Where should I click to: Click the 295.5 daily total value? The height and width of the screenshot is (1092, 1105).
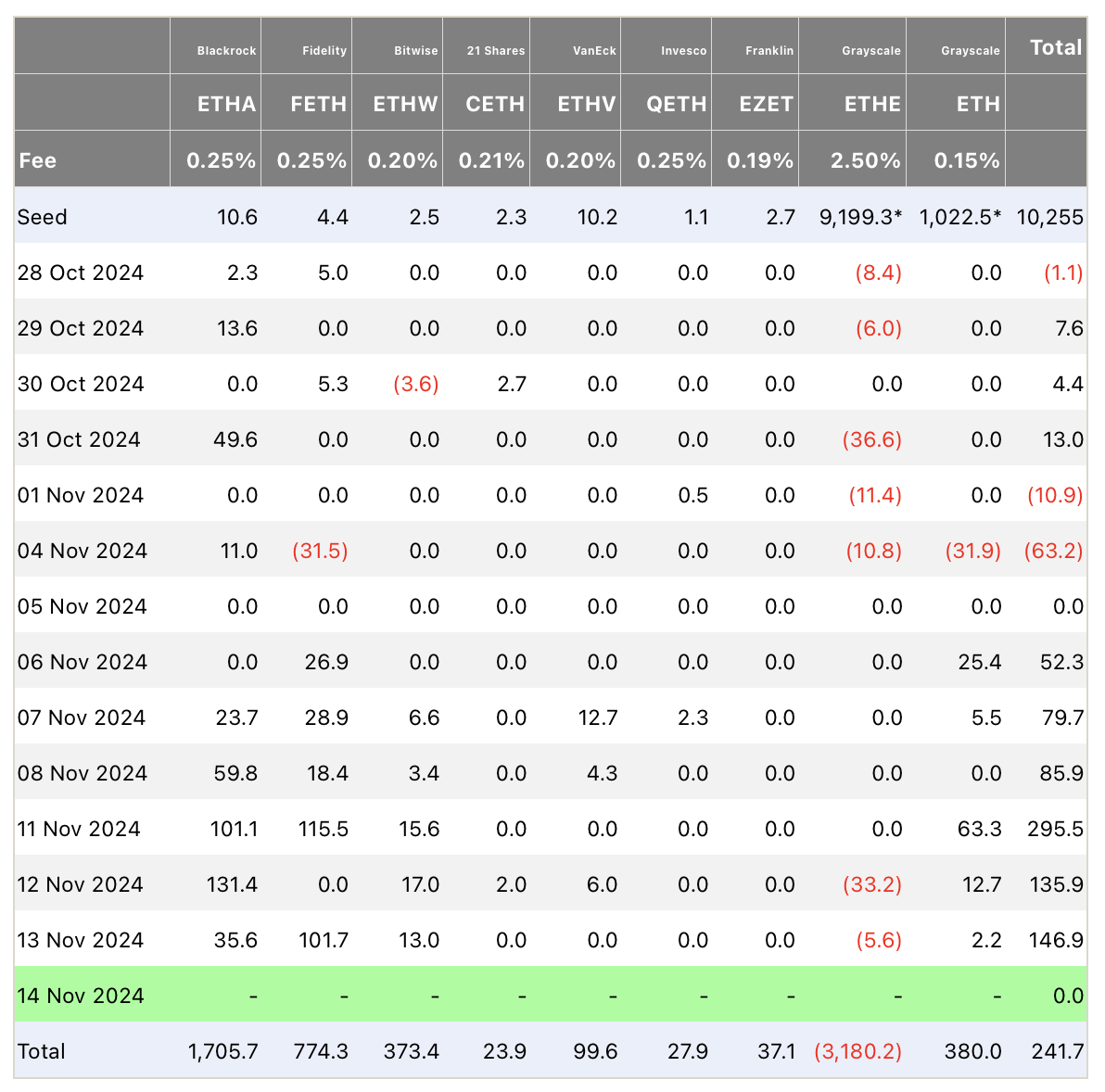pyautogui.click(x=1055, y=830)
